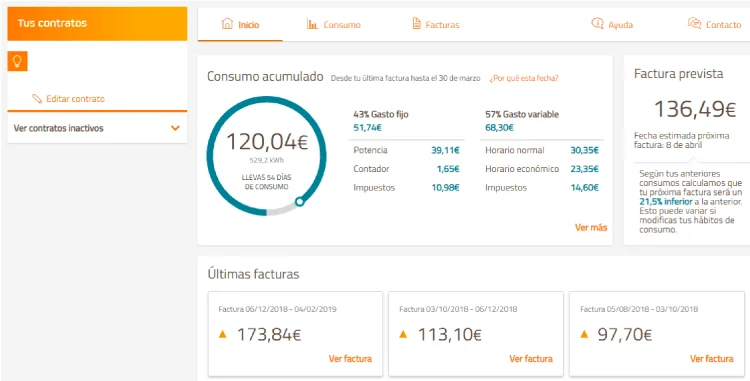Screen dimensions: 750x381
Task: Select the Factura 05/08/2018 - 03/10/2018 card
Action: 657,334
